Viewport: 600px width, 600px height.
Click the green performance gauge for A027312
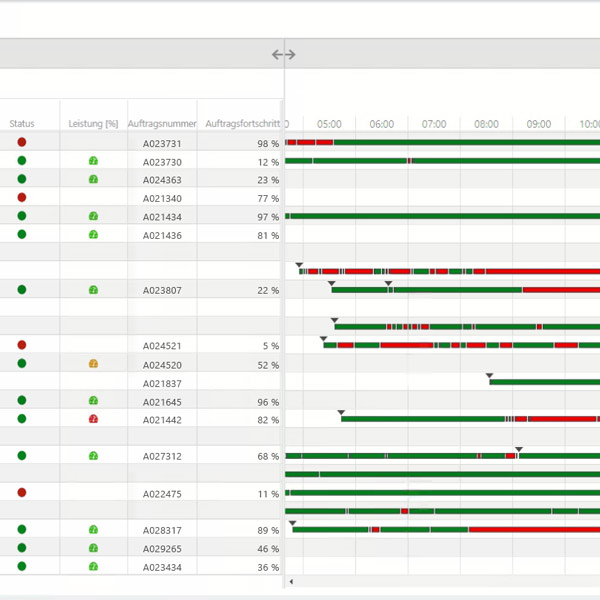click(x=93, y=456)
